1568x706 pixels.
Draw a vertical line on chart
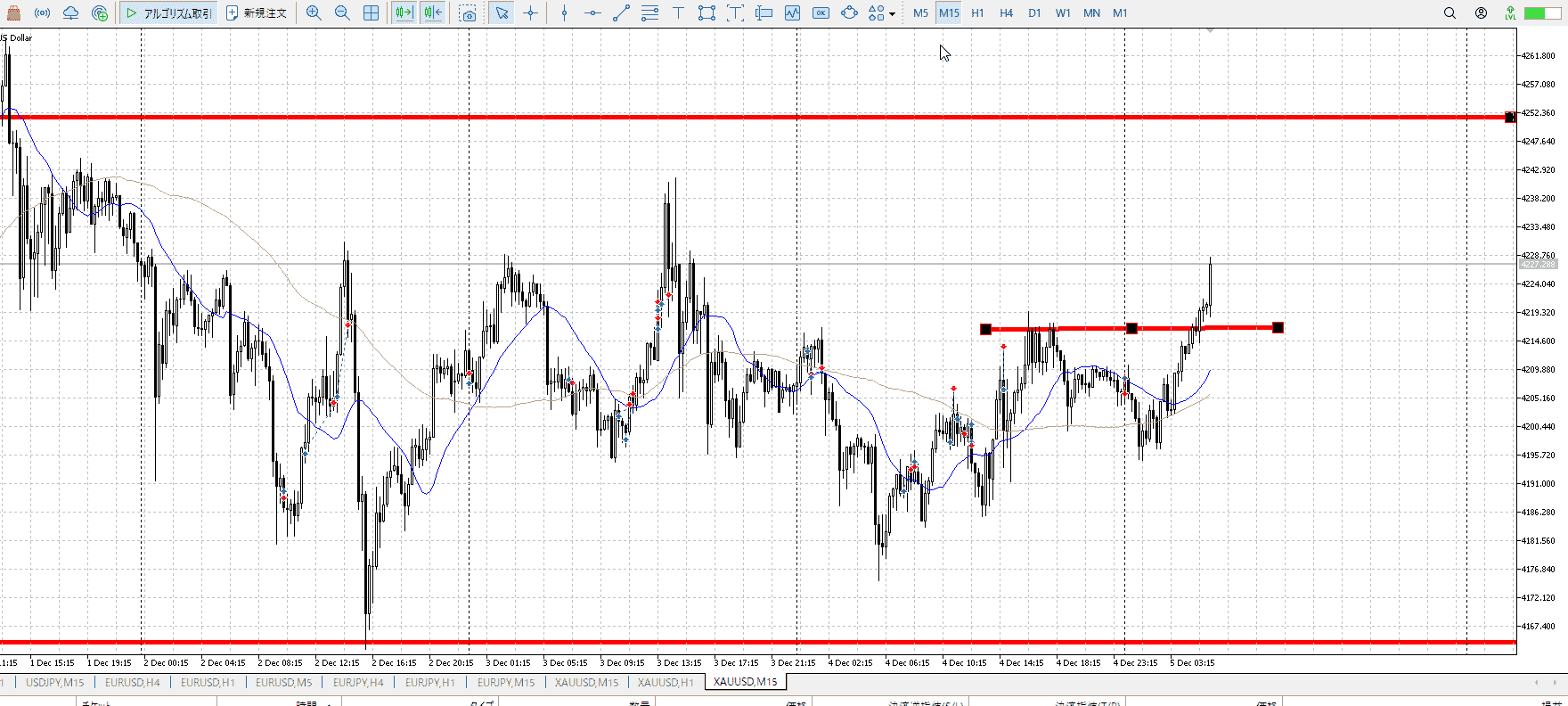[564, 13]
